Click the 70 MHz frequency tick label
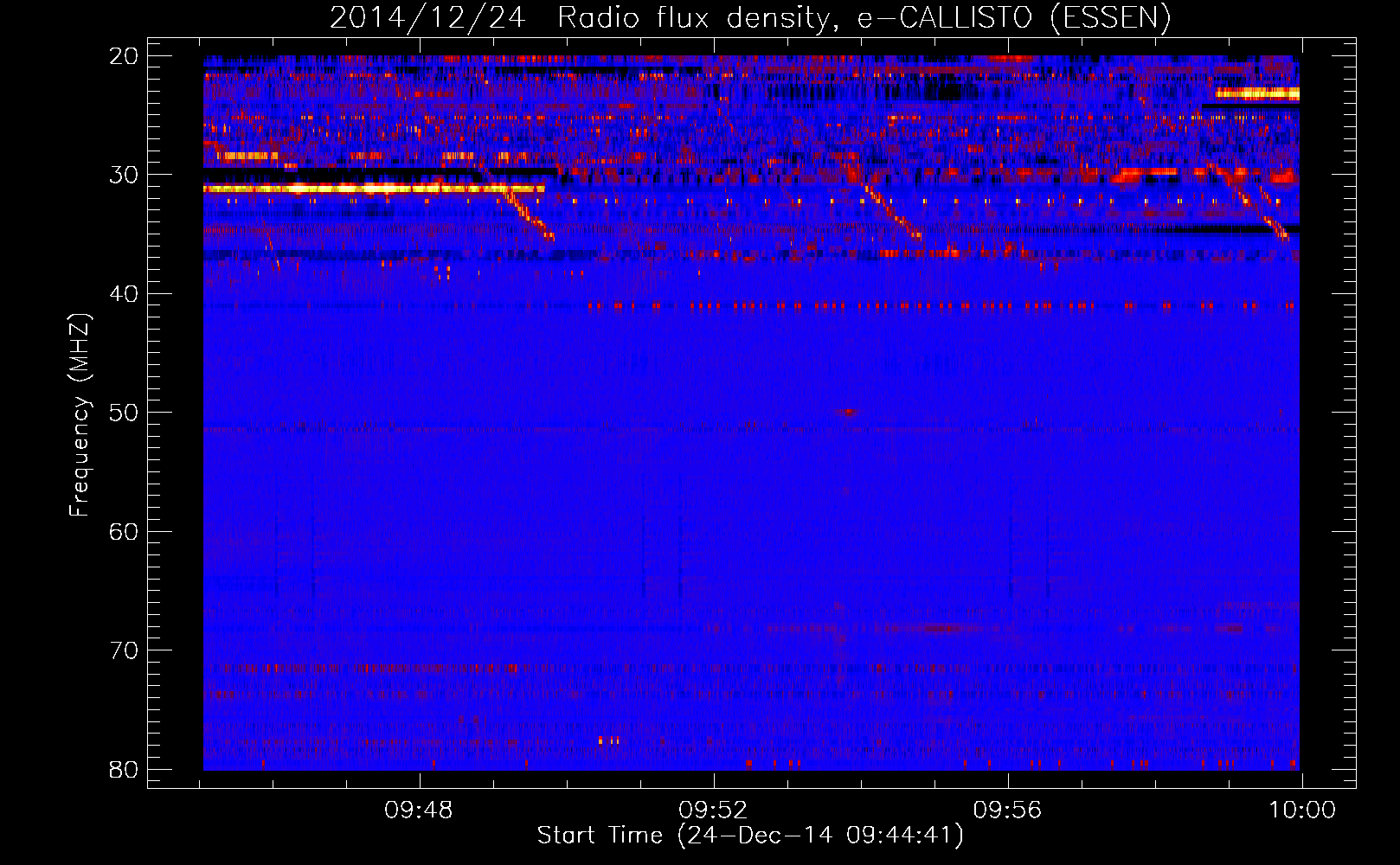1400x865 pixels. (x=124, y=650)
